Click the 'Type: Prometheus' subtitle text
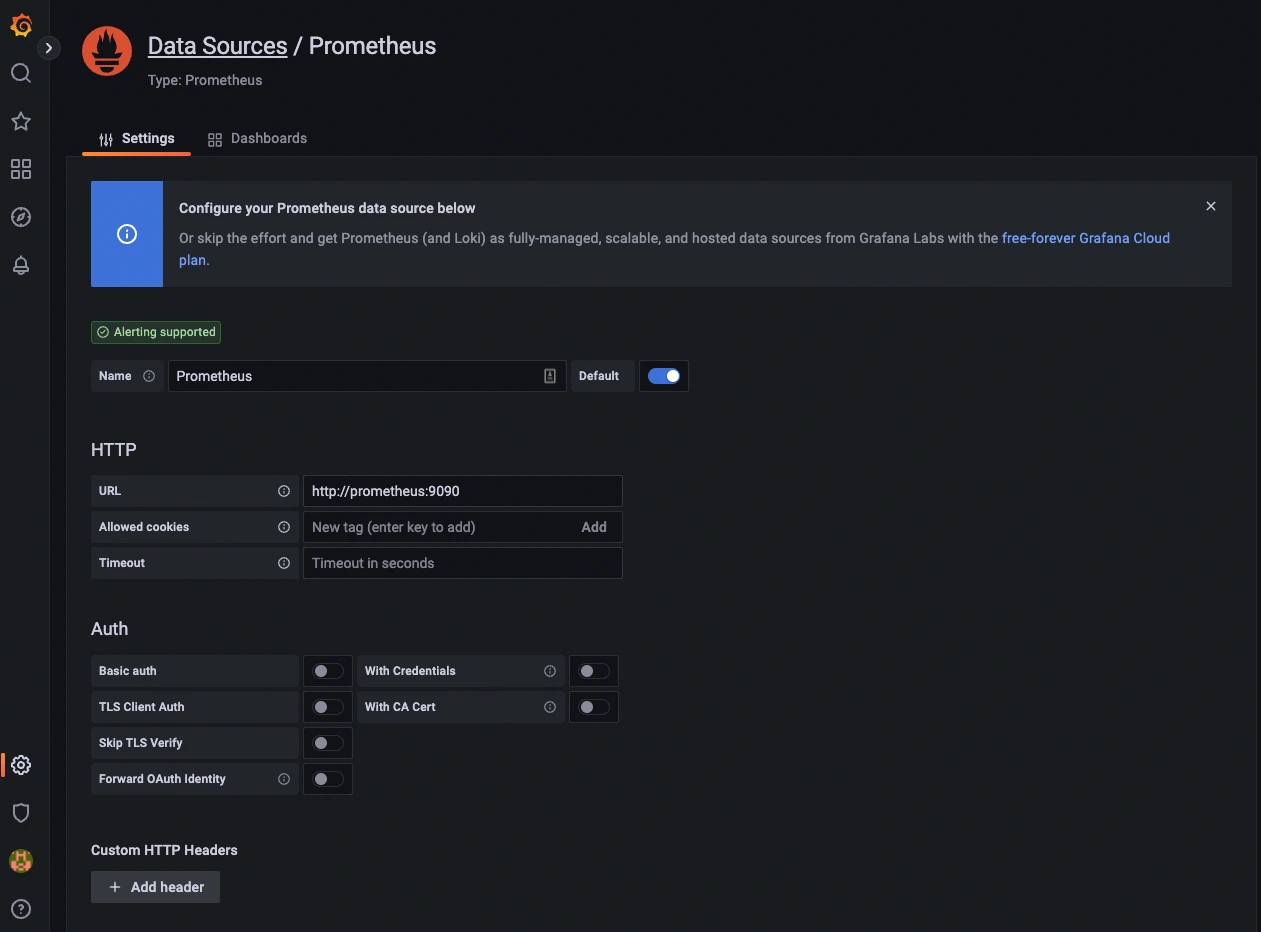 coord(205,80)
